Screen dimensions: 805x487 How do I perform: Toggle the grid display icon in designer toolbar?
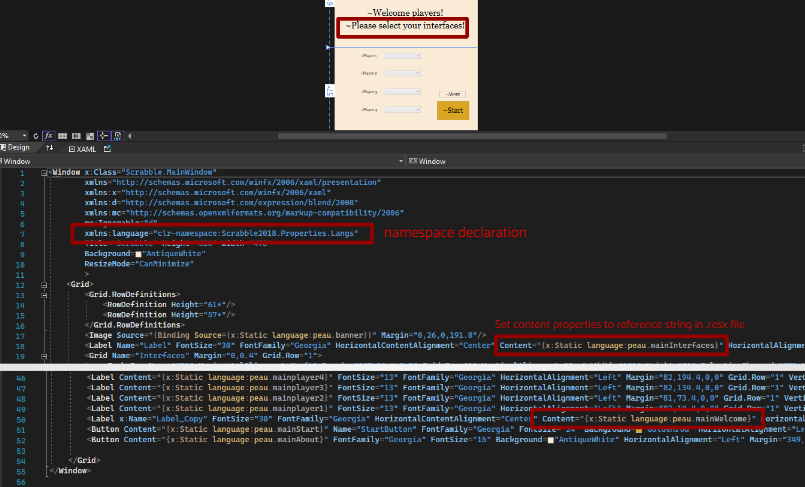[x=62, y=135]
